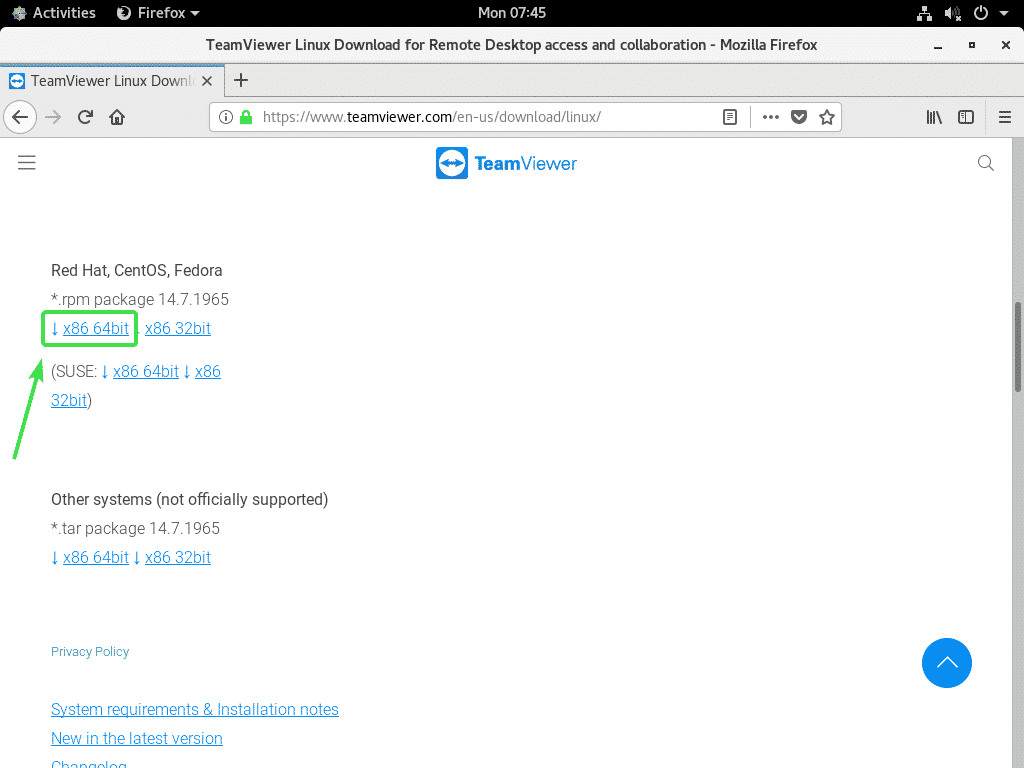Viewport: 1024px width, 768px height.
Task: Click the TeamViewer logo
Action: 506,163
